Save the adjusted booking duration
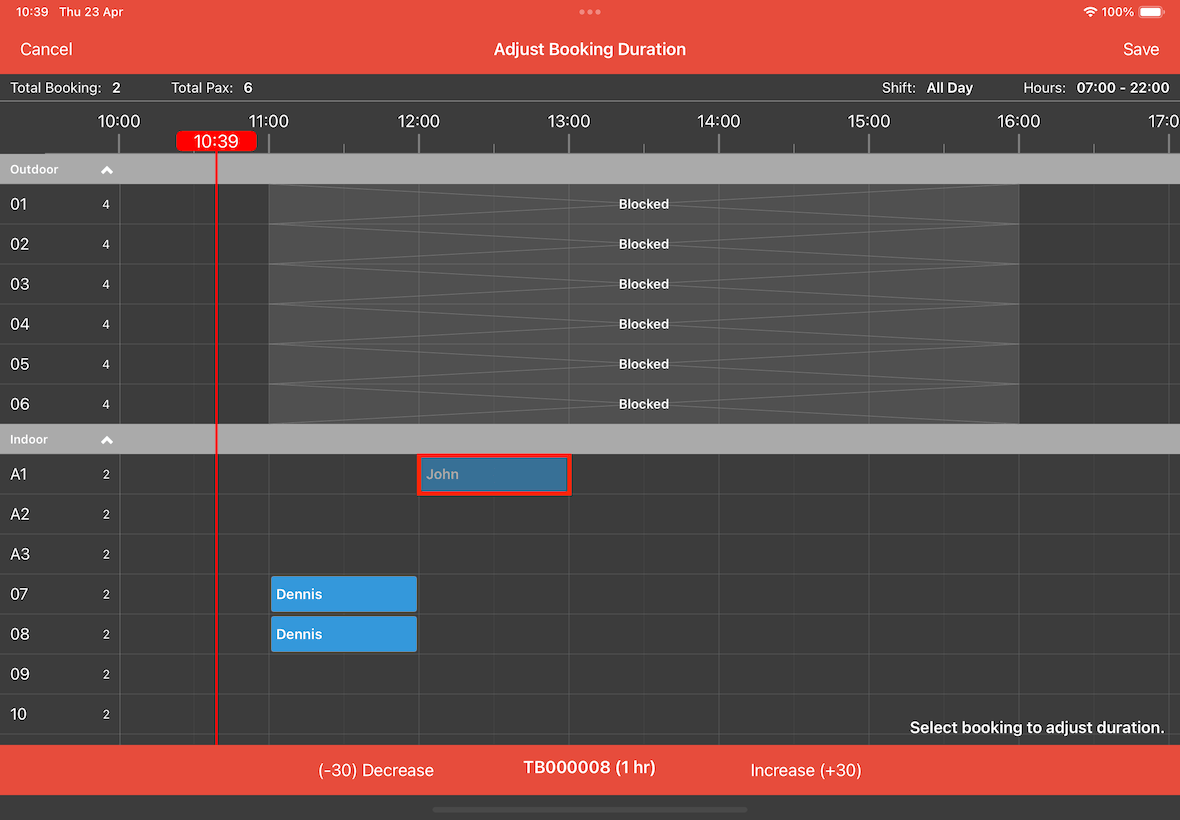The width and height of the screenshot is (1180, 820). 1140,50
